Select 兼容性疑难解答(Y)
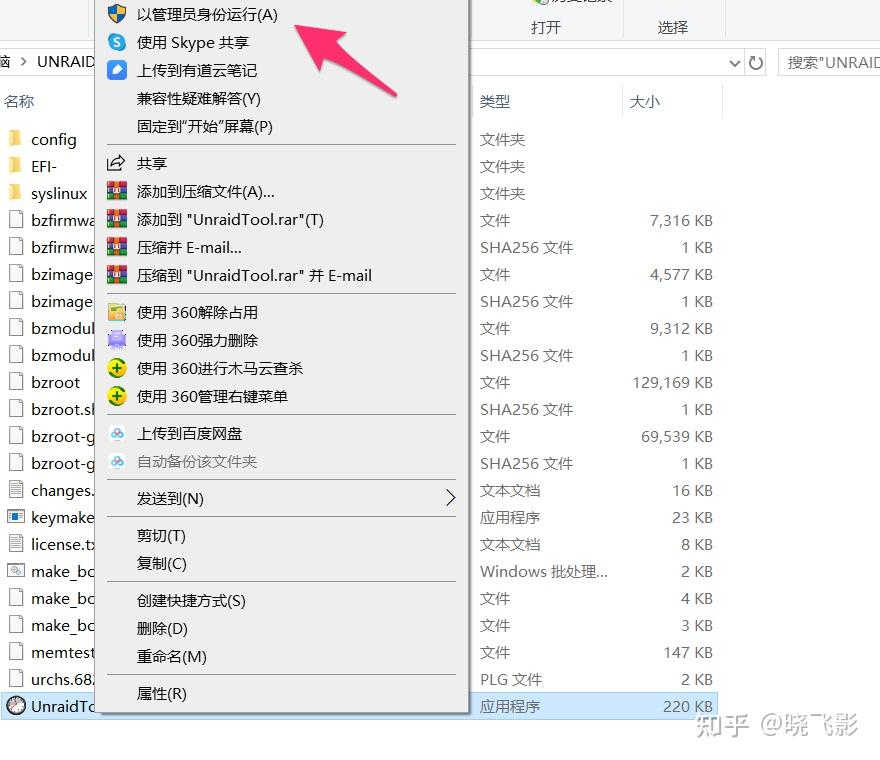 pos(198,99)
